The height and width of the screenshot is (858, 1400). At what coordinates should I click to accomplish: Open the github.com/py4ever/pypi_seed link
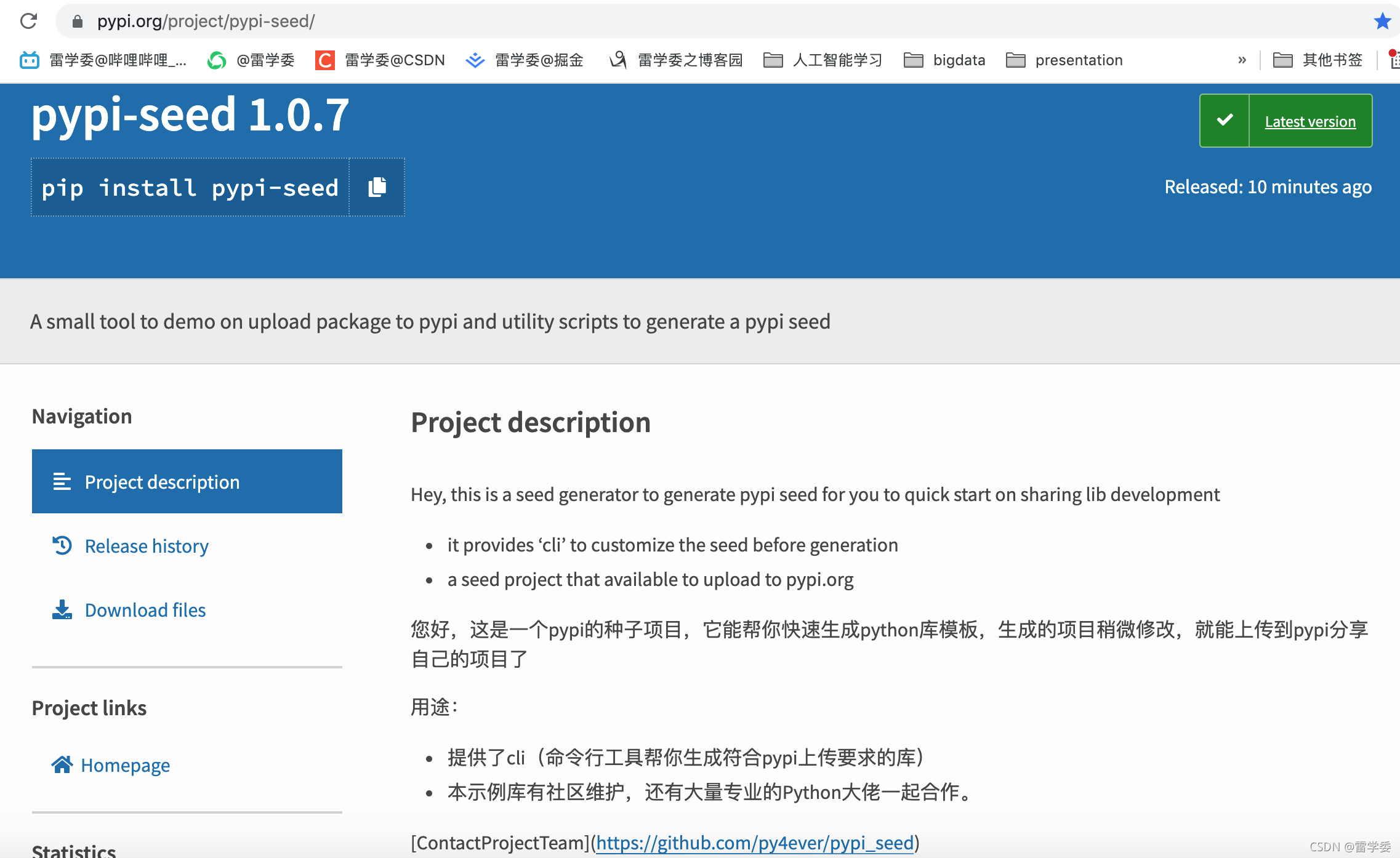(x=755, y=843)
